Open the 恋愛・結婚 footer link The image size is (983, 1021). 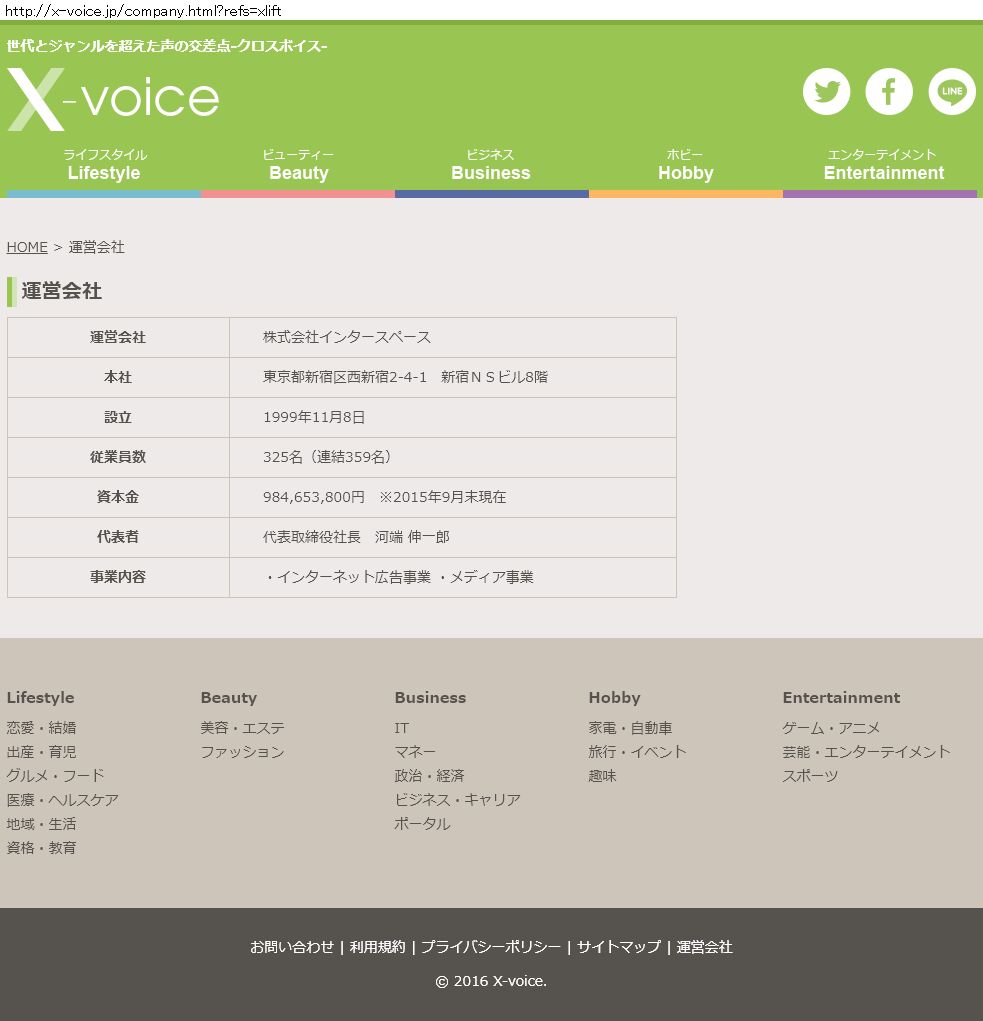pyautogui.click(x=41, y=728)
